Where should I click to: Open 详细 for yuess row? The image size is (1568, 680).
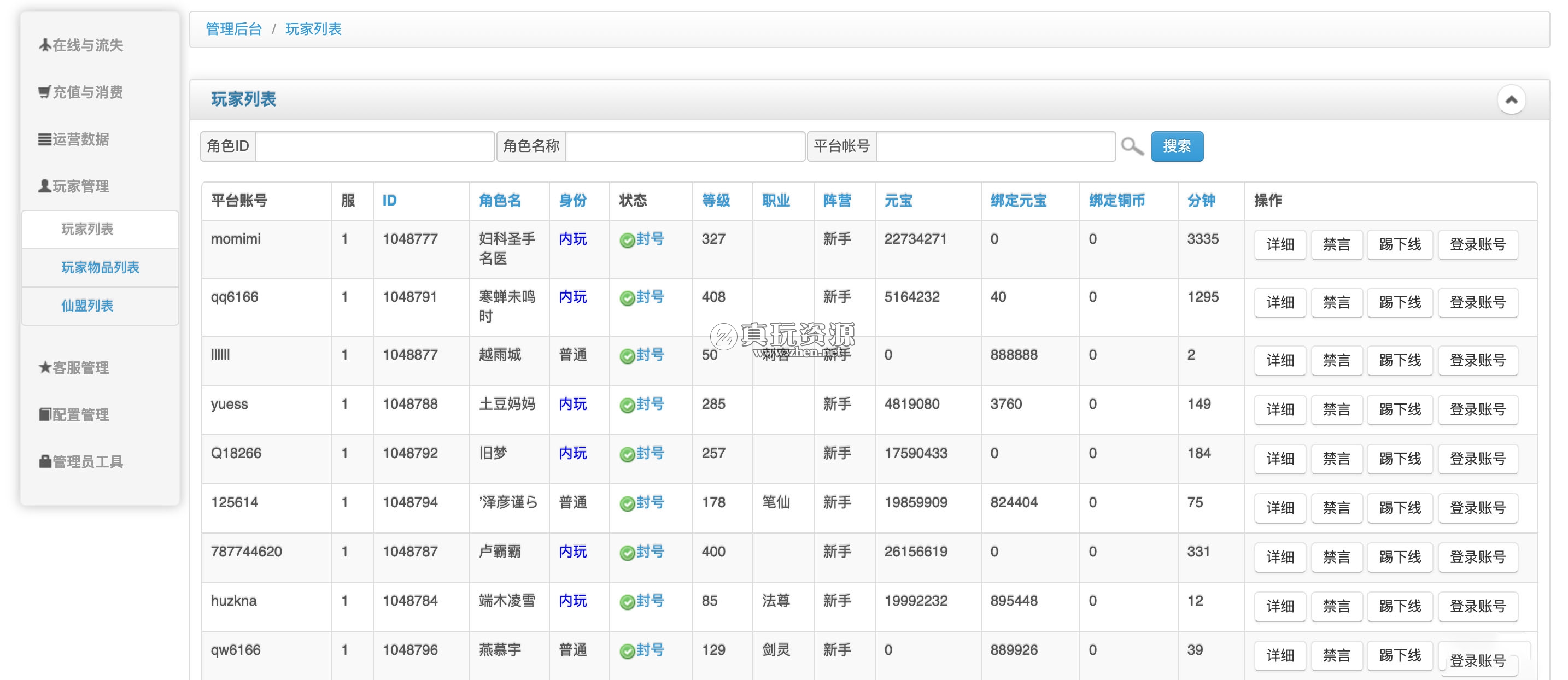(1280, 410)
